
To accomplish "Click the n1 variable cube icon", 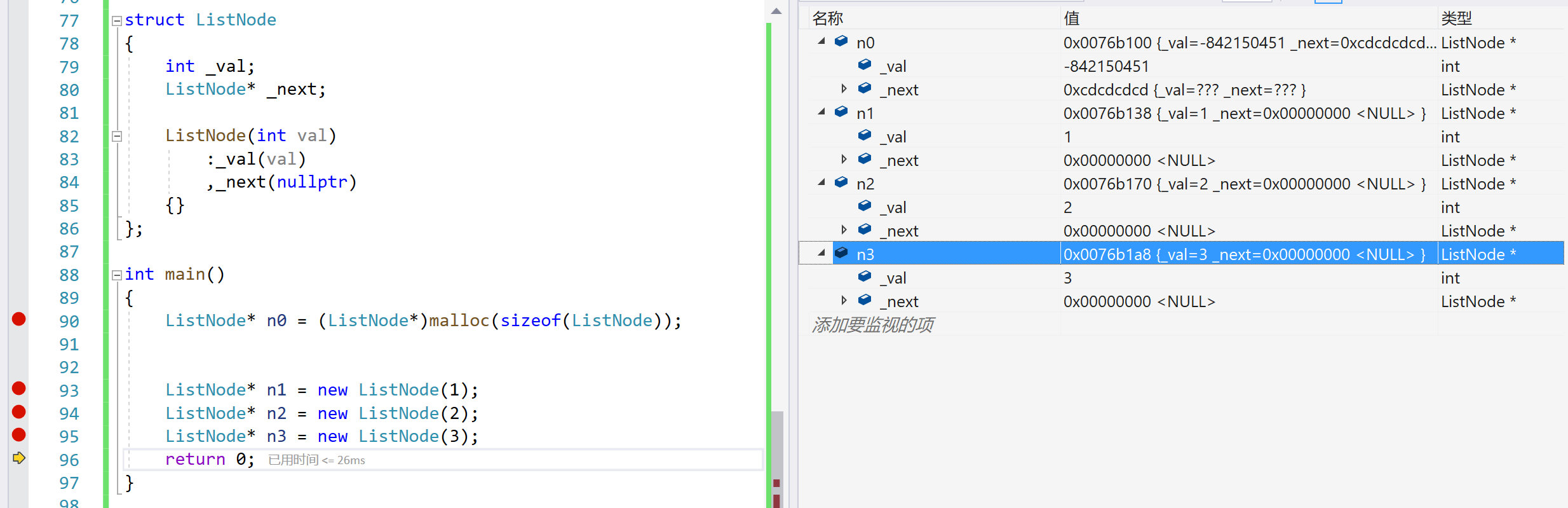I will [x=841, y=112].
